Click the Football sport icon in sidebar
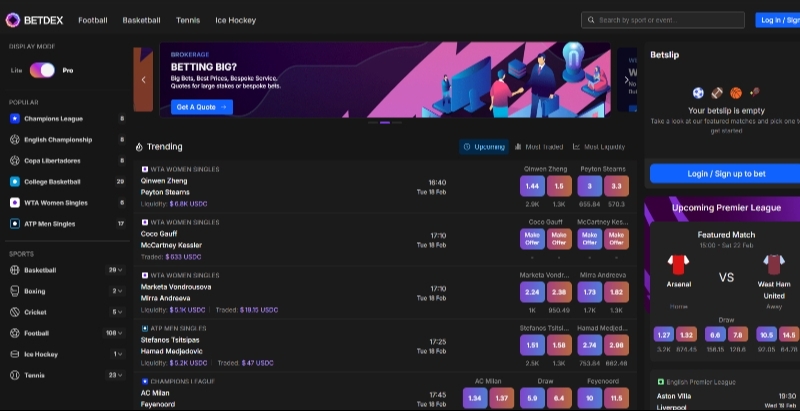This screenshot has width=800, height=411. [x=15, y=333]
